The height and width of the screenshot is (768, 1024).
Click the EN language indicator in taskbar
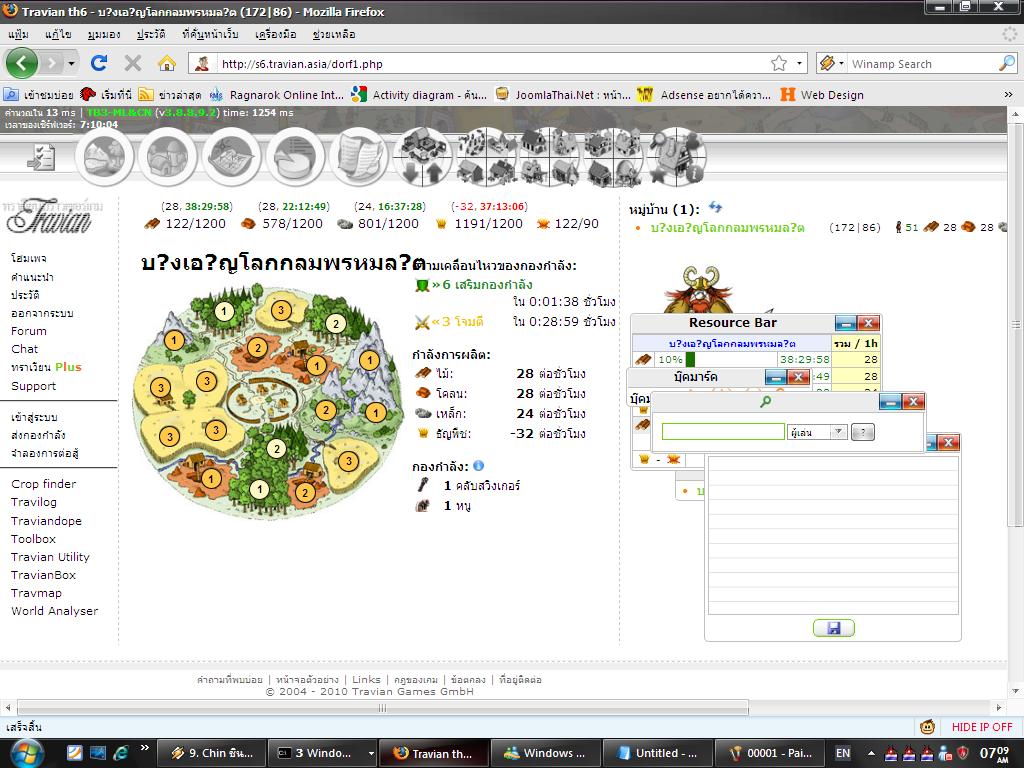pyautogui.click(x=843, y=753)
